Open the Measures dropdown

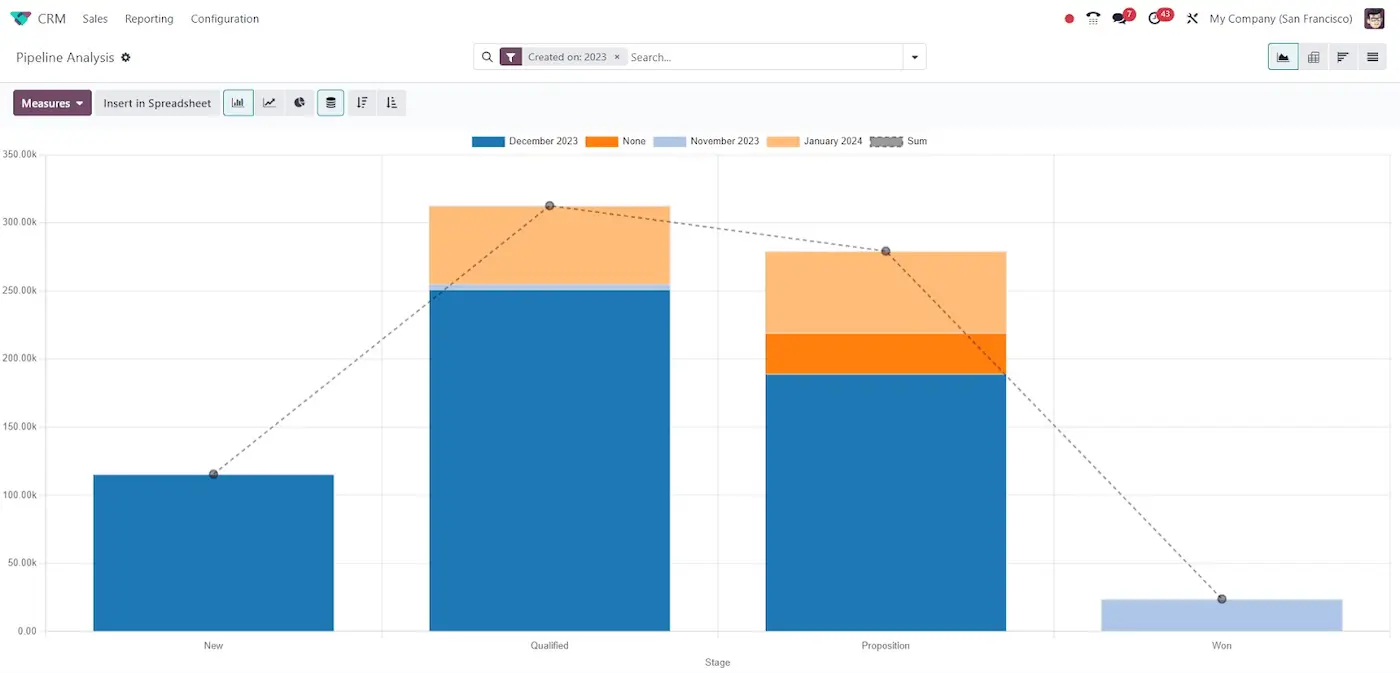point(52,102)
